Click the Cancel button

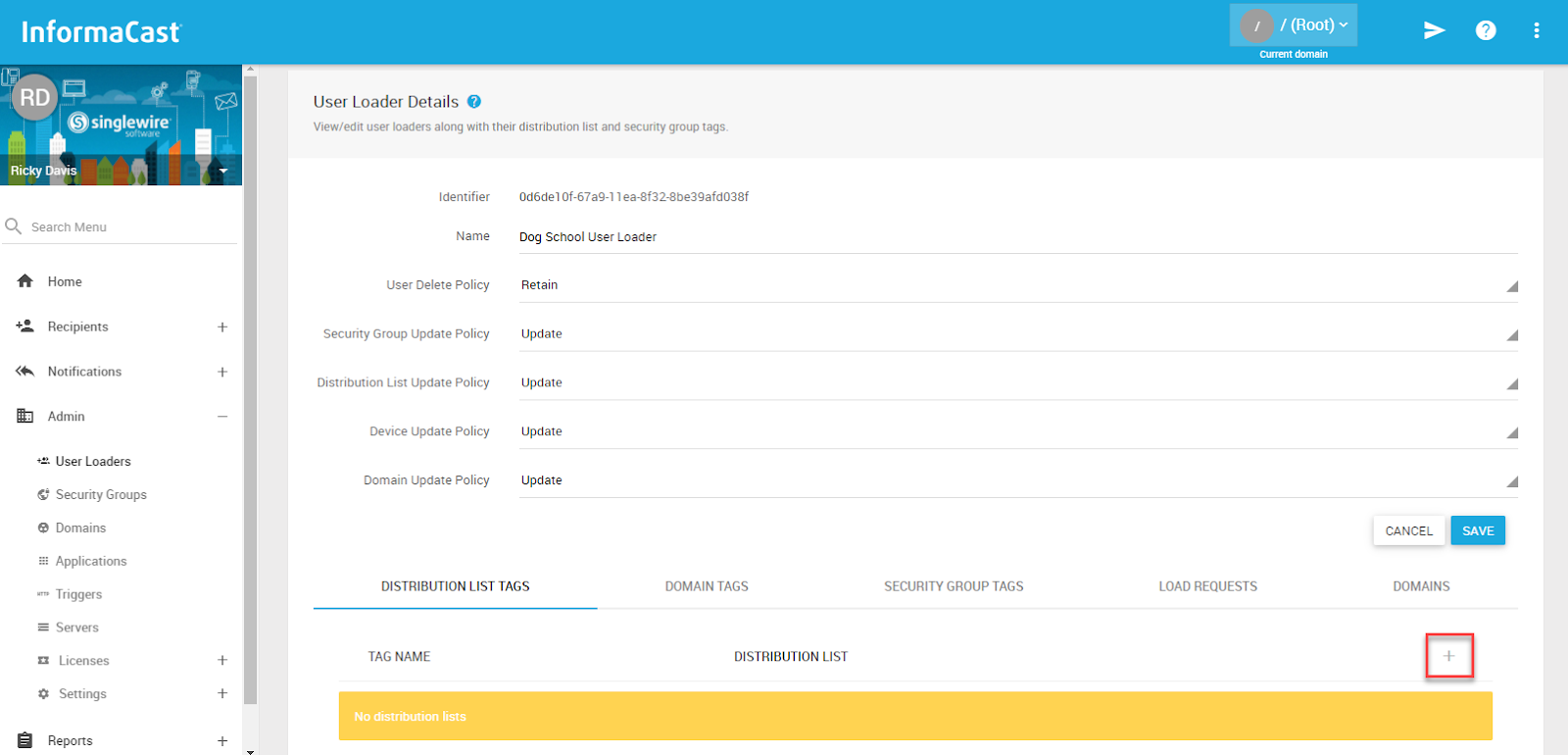click(1408, 530)
